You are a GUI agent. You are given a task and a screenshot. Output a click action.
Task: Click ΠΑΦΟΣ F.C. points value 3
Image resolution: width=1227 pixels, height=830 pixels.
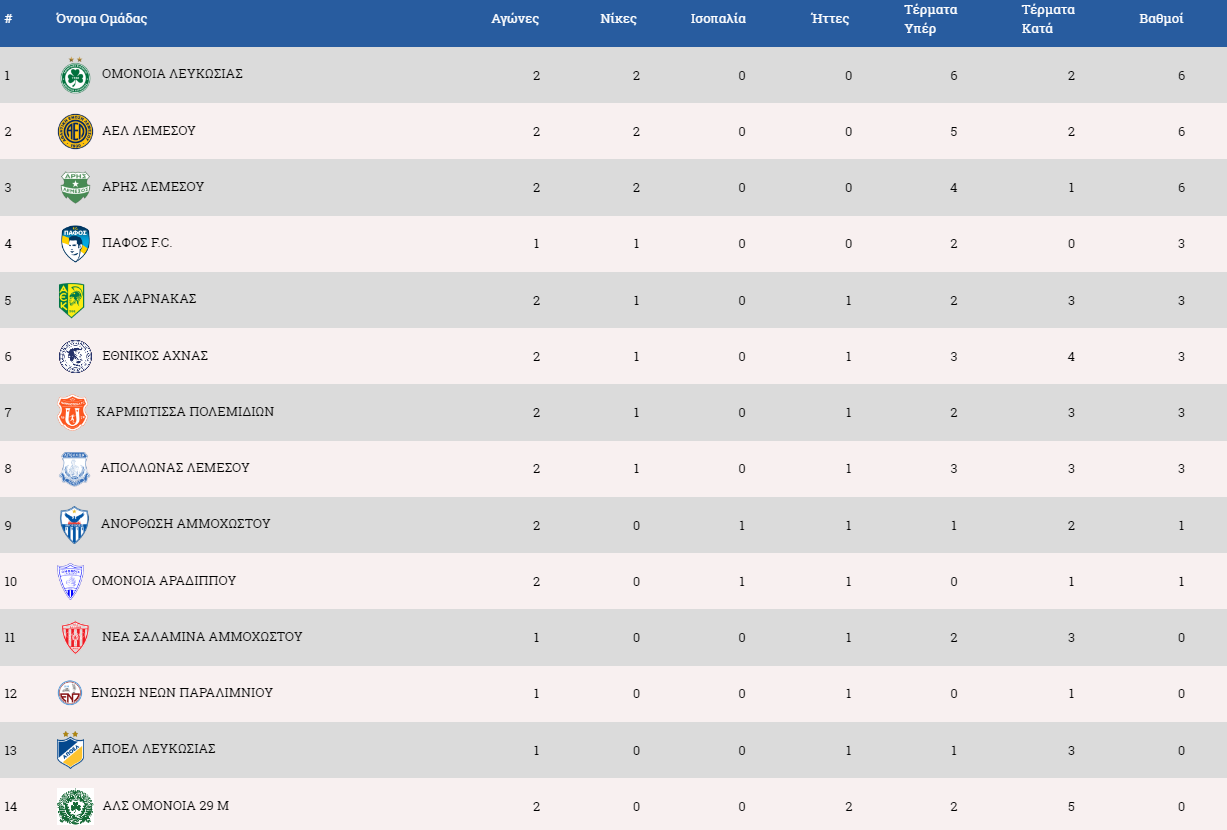coord(1181,245)
